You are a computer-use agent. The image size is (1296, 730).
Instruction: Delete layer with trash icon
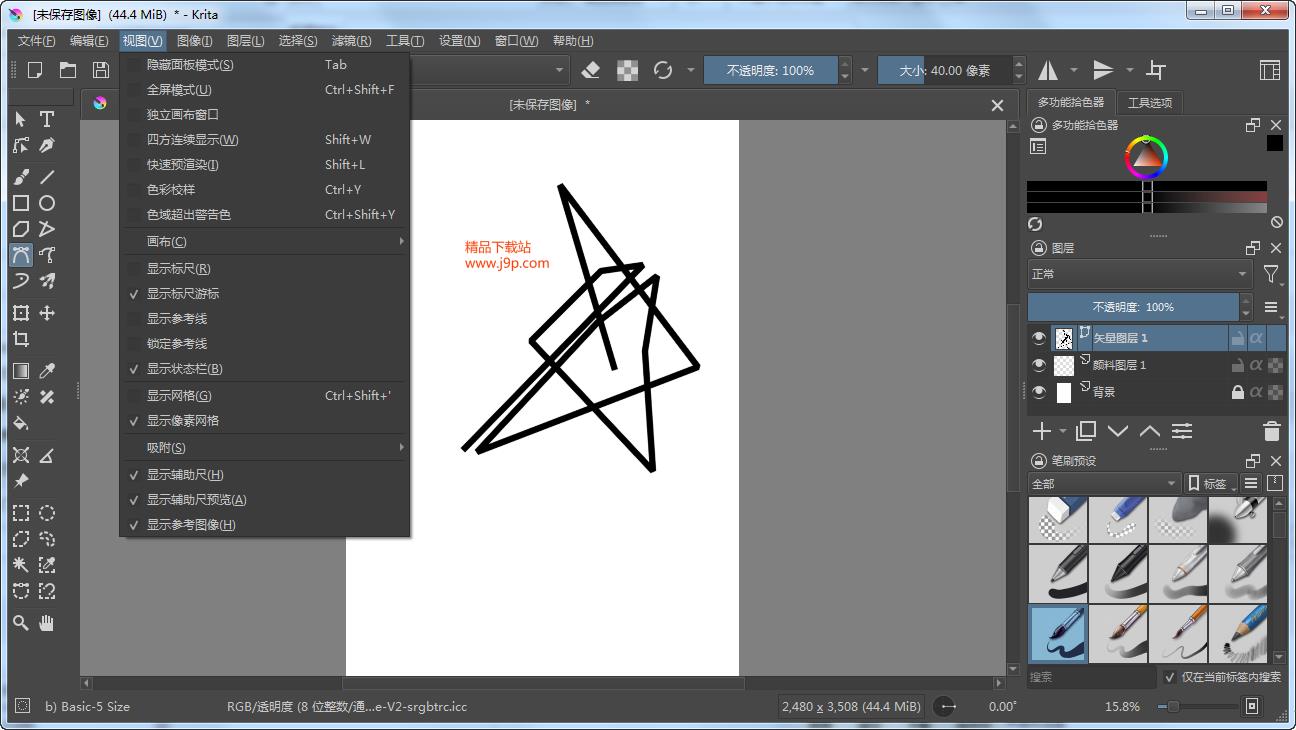click(x=1271, y=431)
